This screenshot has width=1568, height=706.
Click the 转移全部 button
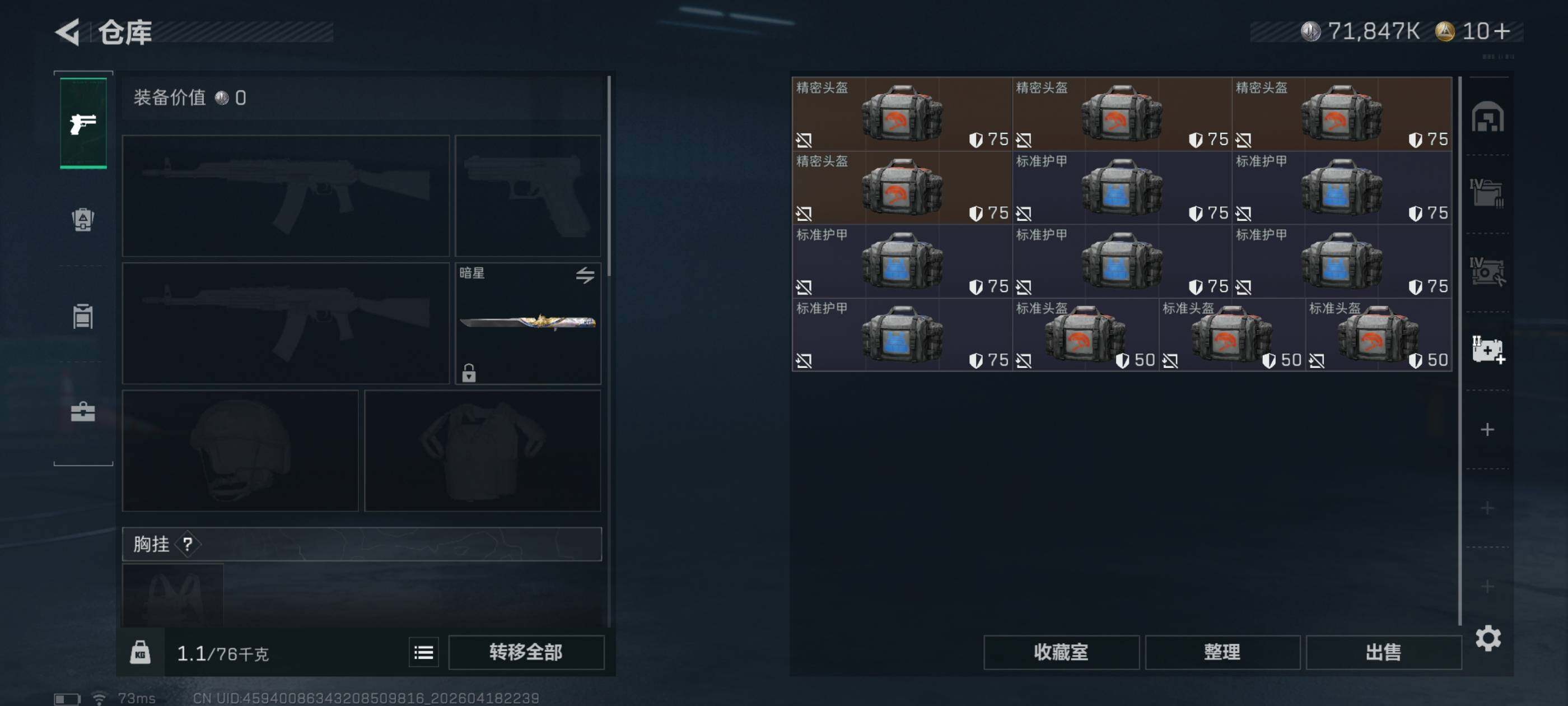(x=526, y=652)
